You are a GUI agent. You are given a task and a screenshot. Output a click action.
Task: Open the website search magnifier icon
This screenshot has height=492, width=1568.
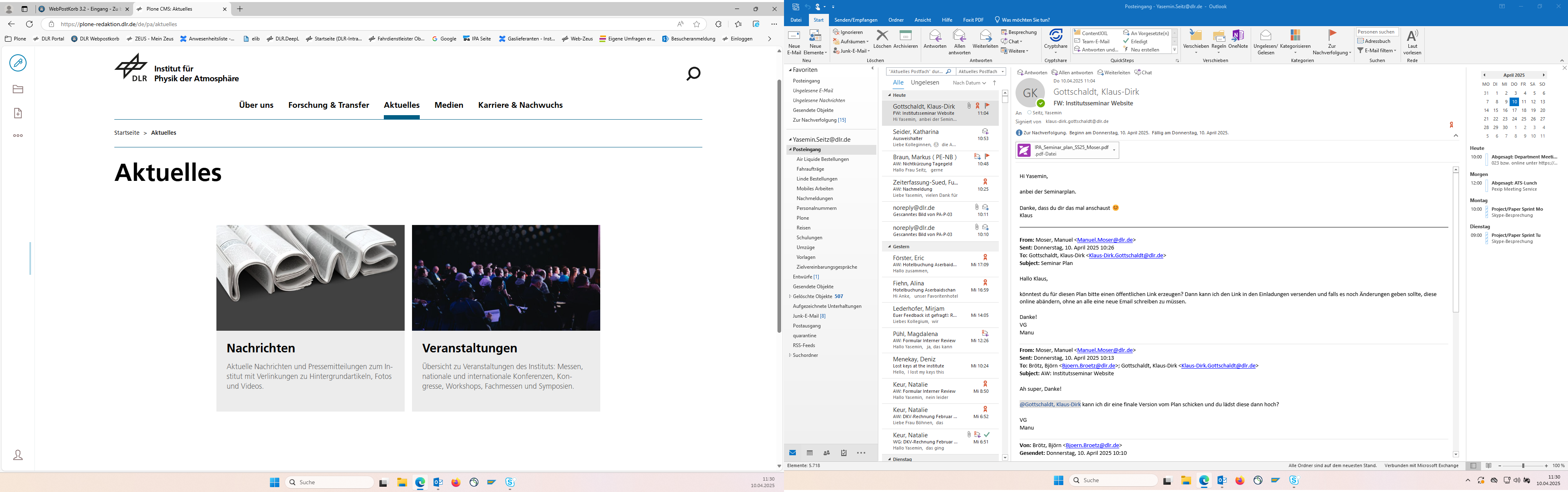[x=693, y=73]
